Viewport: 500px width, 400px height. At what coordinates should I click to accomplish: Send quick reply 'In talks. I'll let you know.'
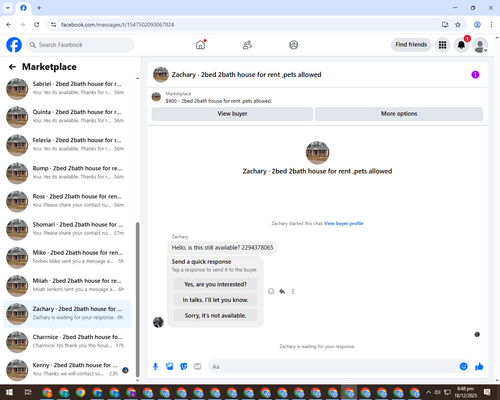[x=215, y=300]
